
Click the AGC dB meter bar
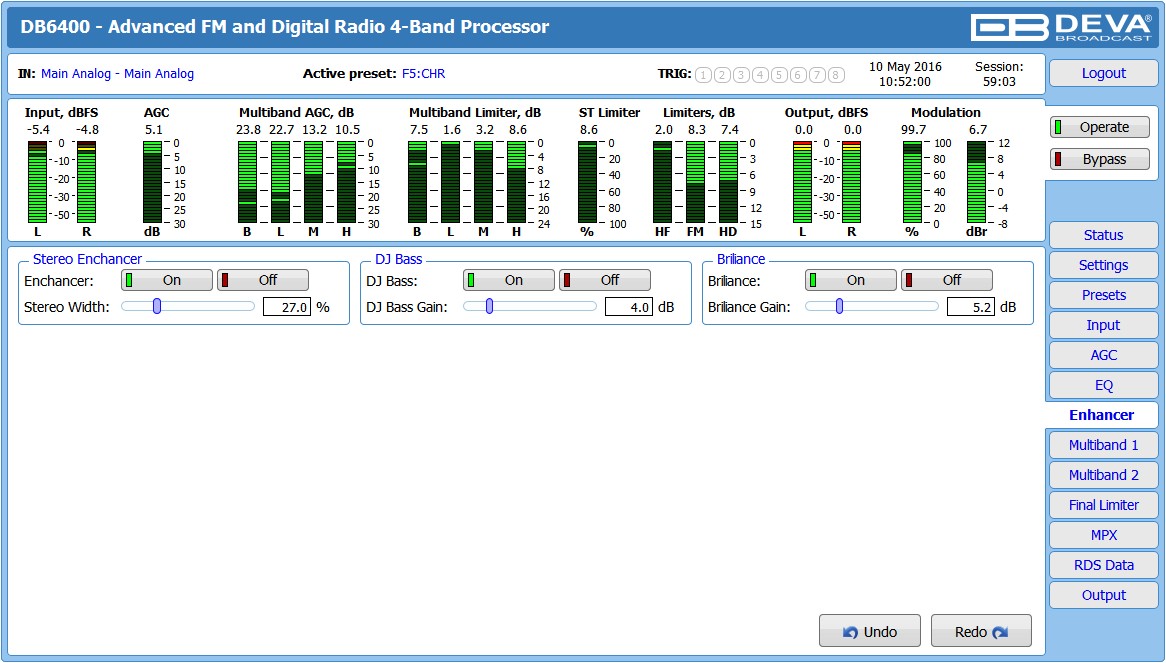point(152,182)
